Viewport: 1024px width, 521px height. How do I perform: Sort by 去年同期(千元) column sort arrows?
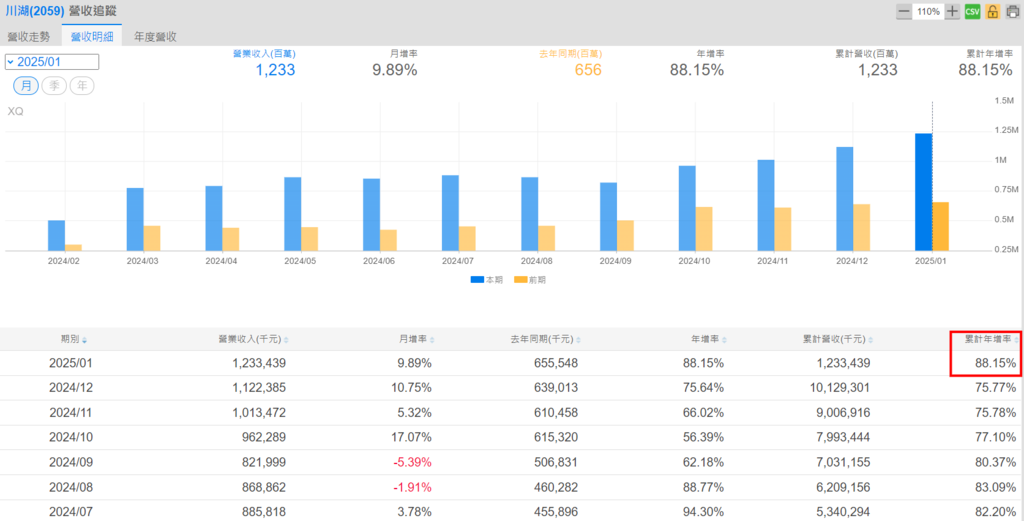(579, 340)
